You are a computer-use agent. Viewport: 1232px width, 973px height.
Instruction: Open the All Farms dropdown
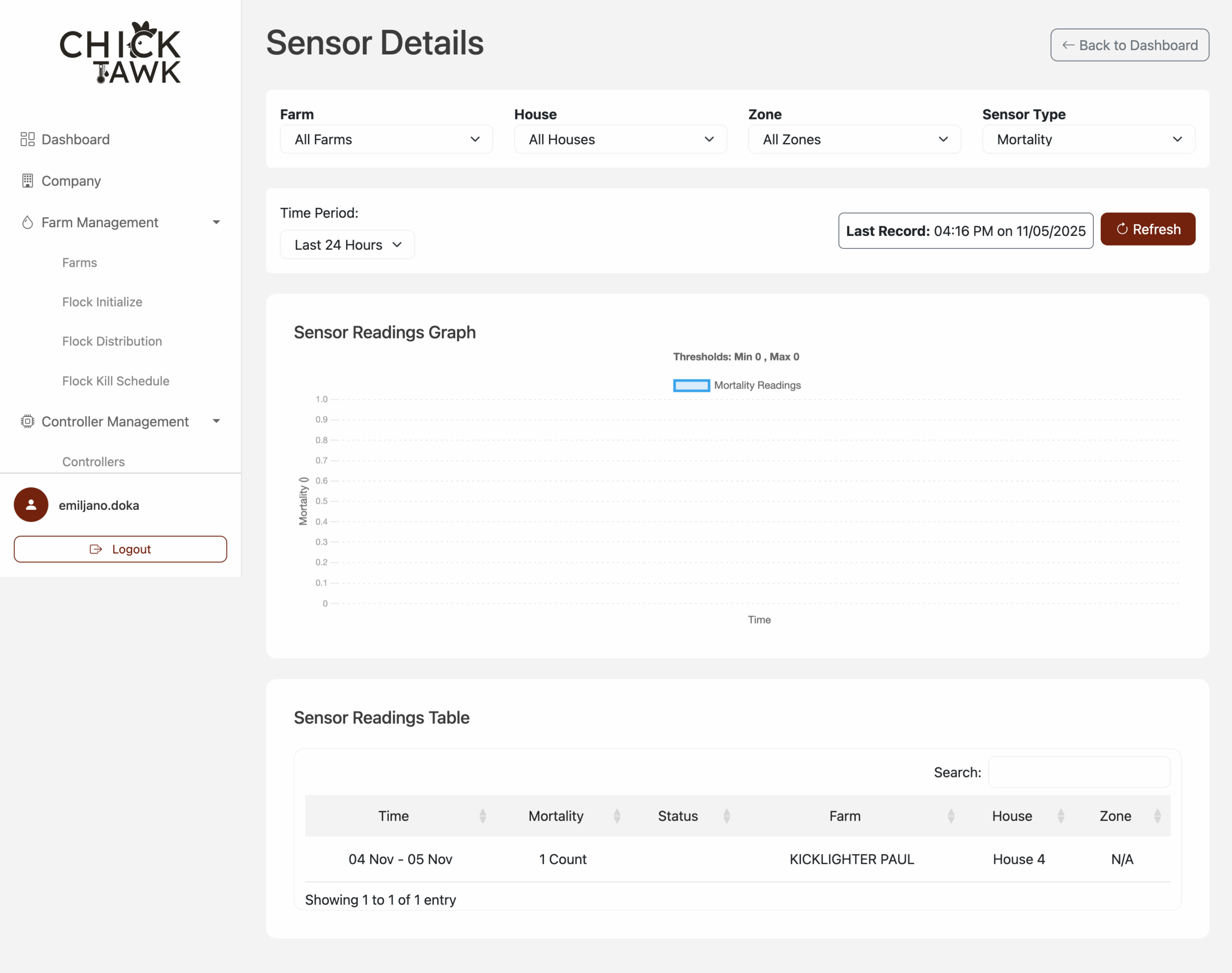coord(386,140)
